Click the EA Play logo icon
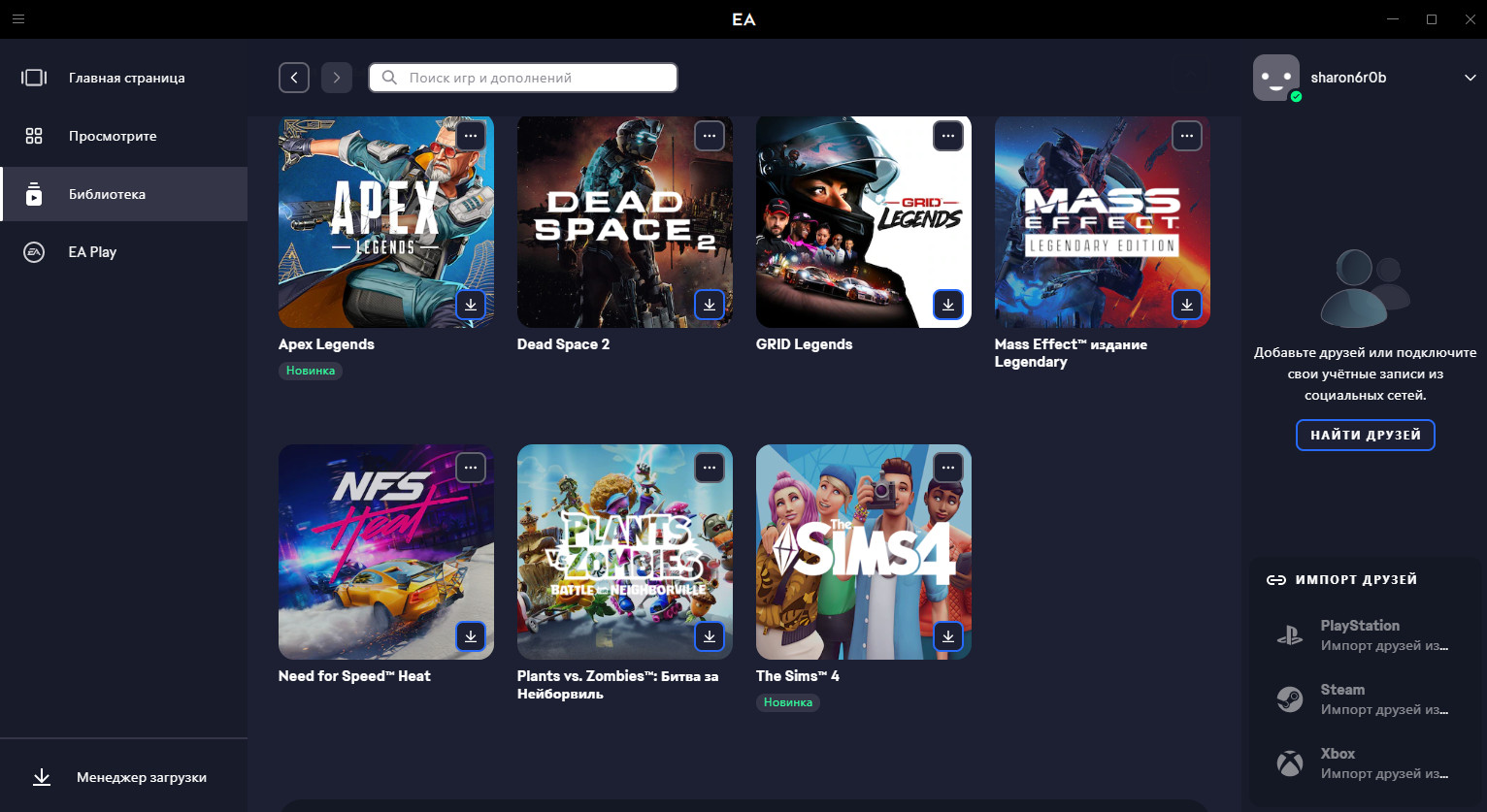This screenshot has width=1487, height=812. 34,252
